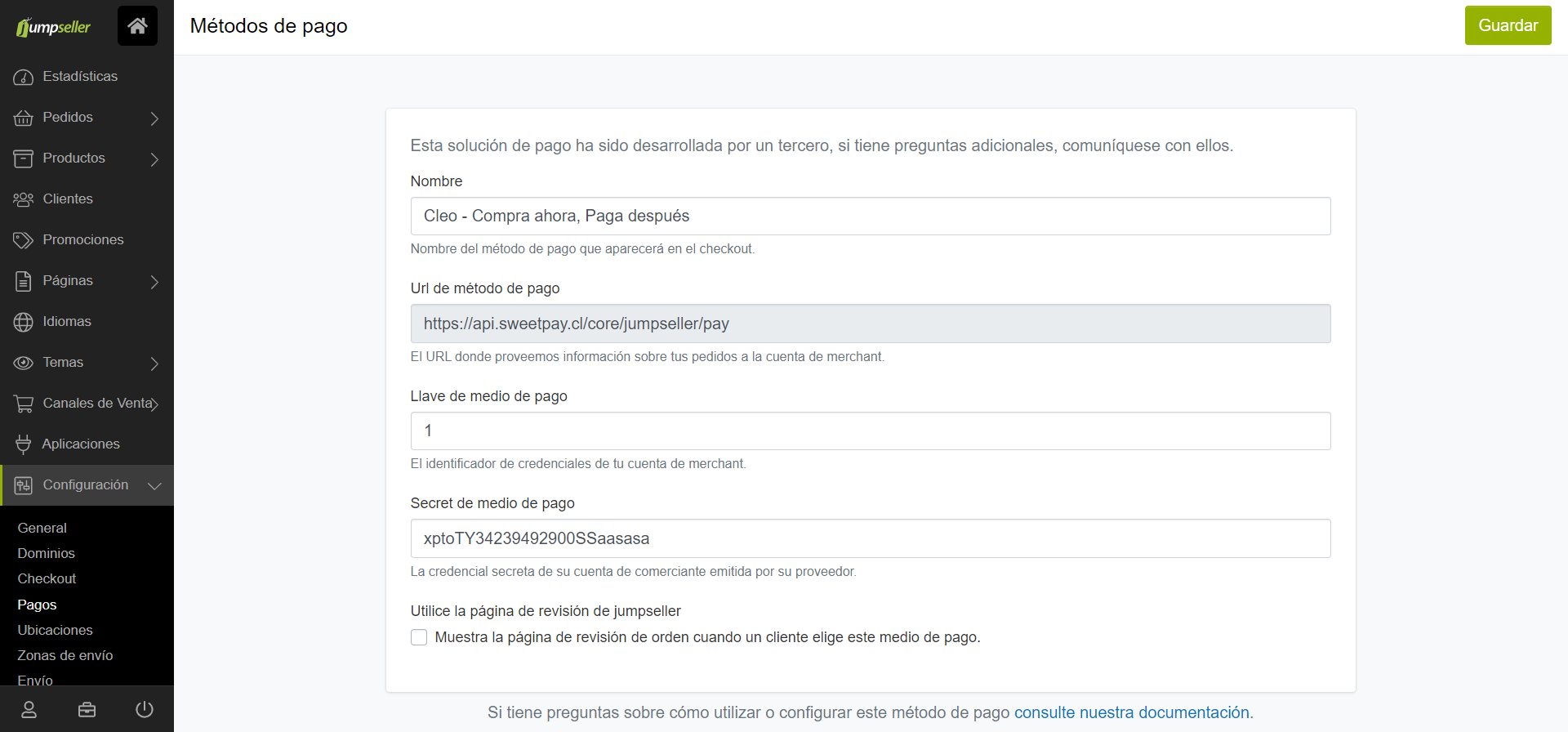
Task: Open the user account icon
Action: pos(29,709)
